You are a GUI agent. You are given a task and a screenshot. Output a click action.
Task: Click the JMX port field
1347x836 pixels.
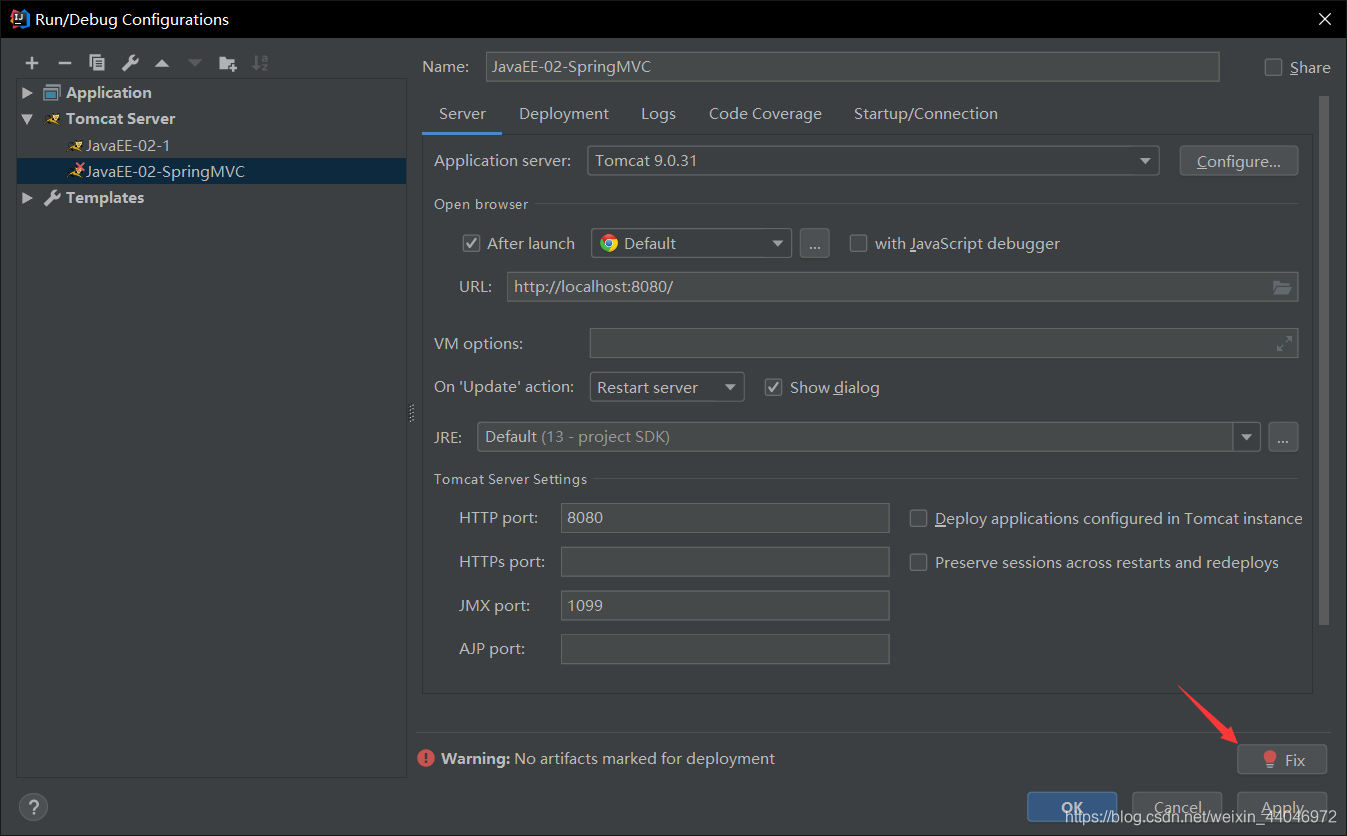(725, 605)
